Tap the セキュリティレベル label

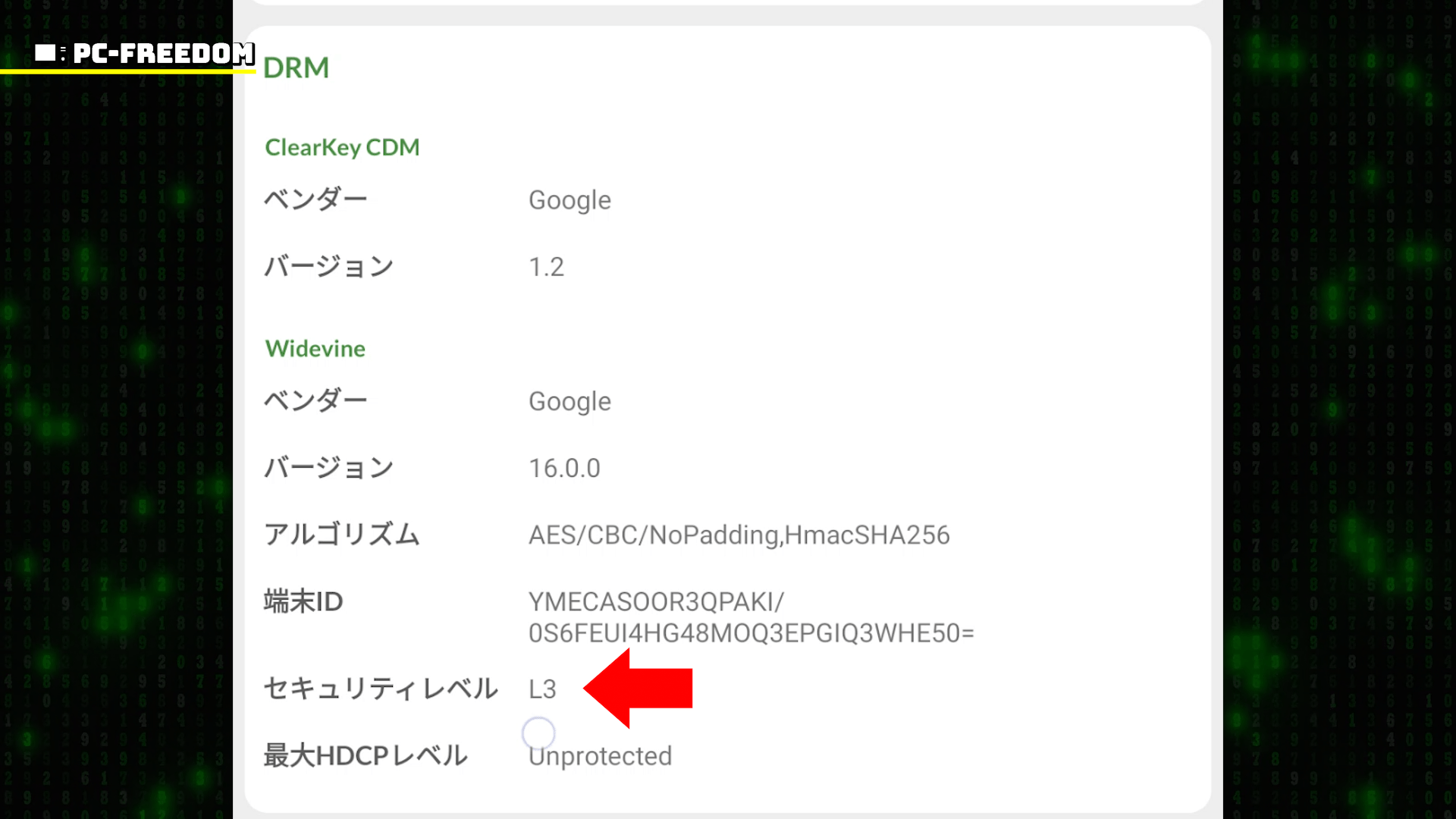coord(381,689)
